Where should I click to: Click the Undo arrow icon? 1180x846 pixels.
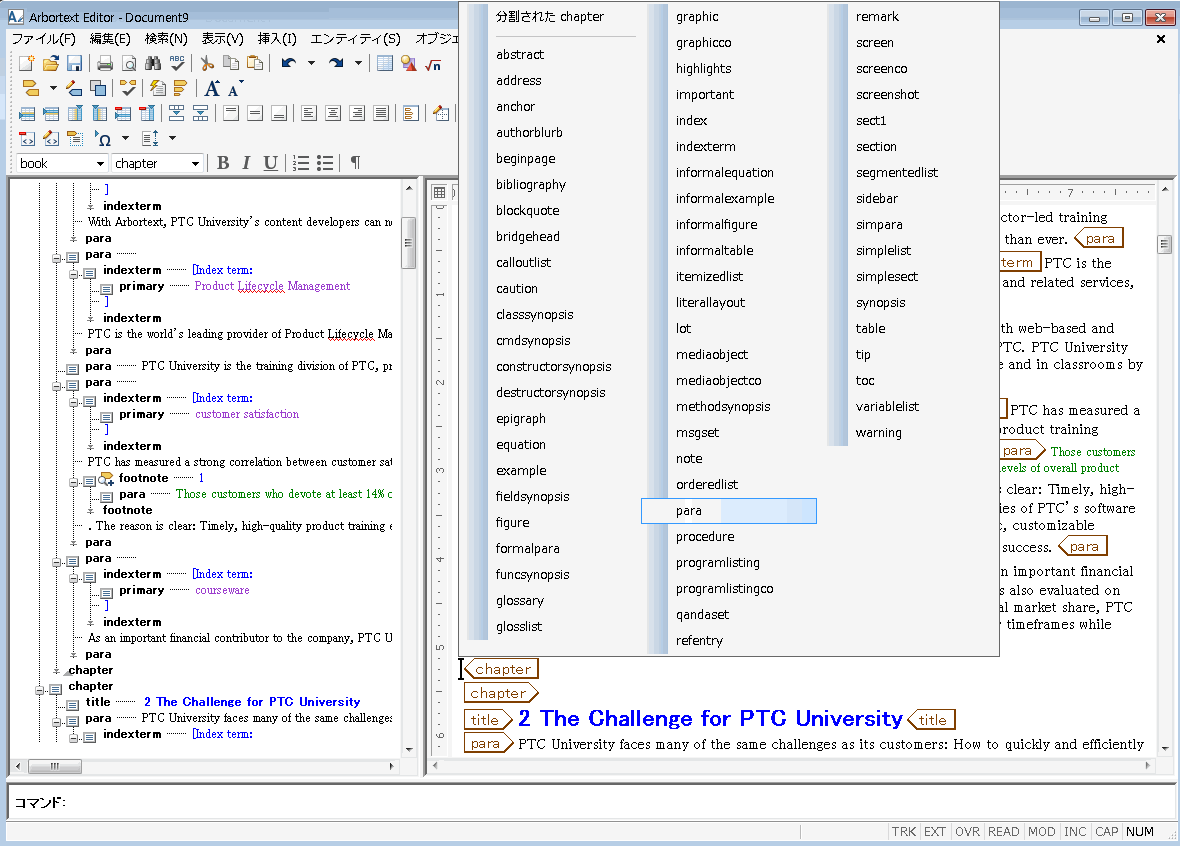tap(288, 63)
